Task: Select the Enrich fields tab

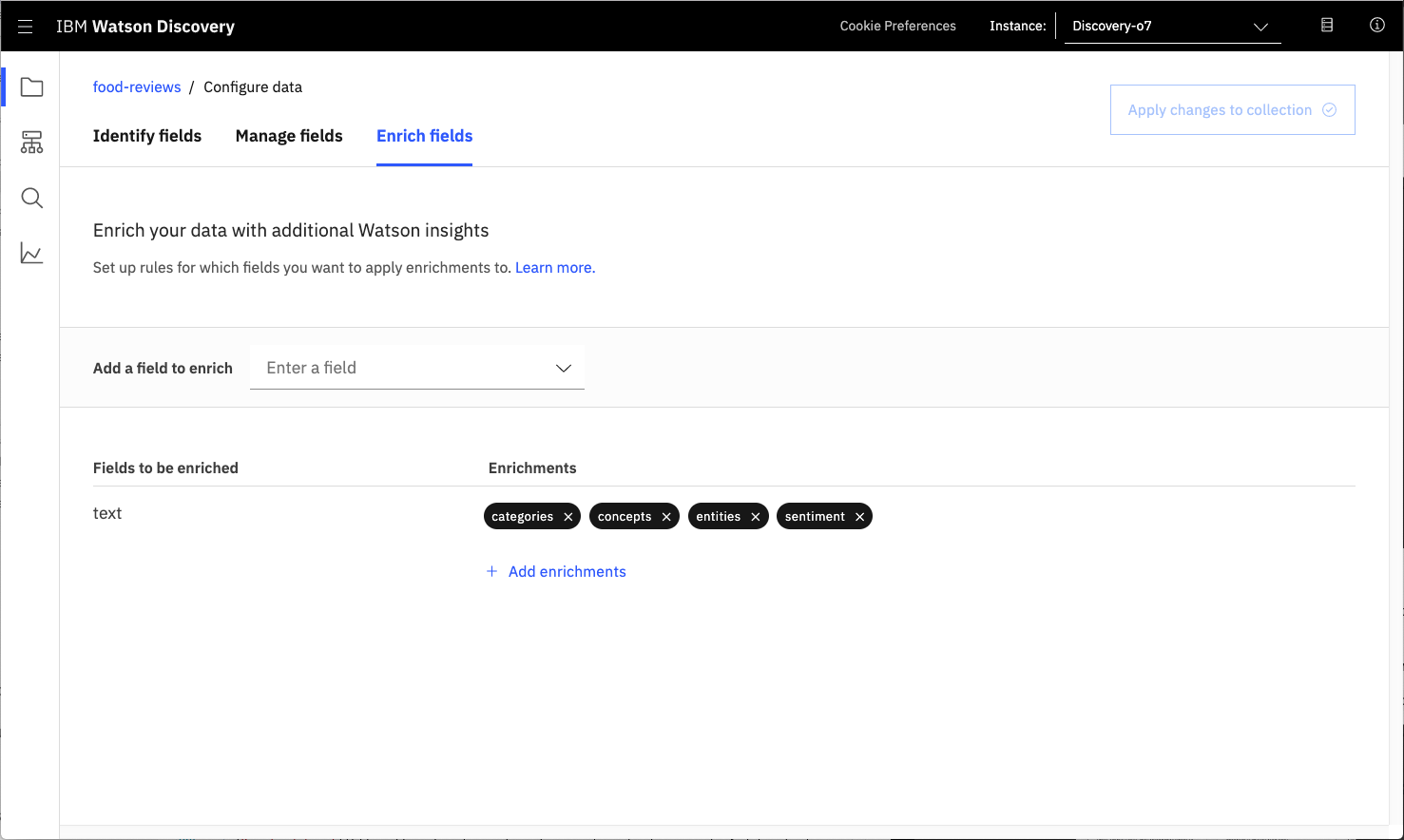Action: click(x=425, y=136)
